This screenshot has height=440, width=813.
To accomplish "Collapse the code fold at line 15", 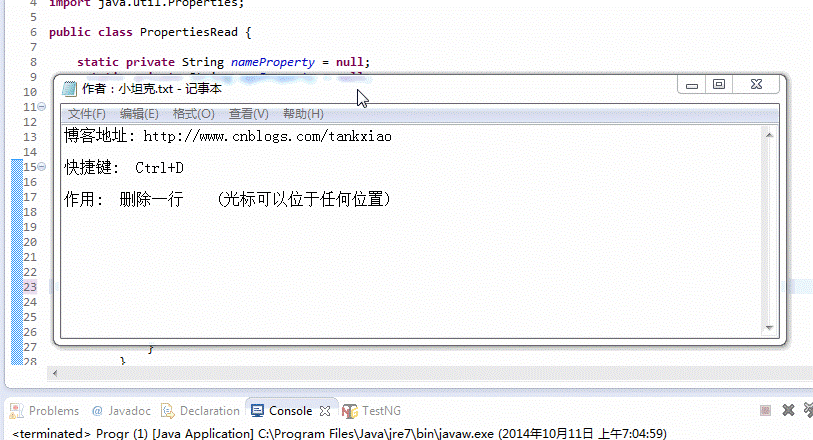I will point(41,167).
